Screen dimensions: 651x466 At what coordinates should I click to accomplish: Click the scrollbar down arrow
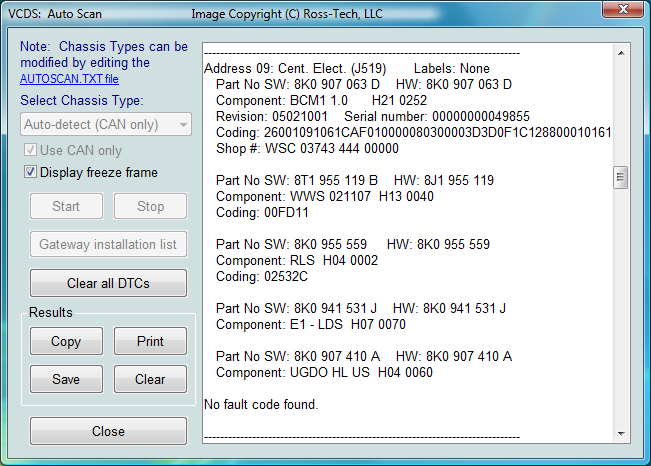(621, 434)
